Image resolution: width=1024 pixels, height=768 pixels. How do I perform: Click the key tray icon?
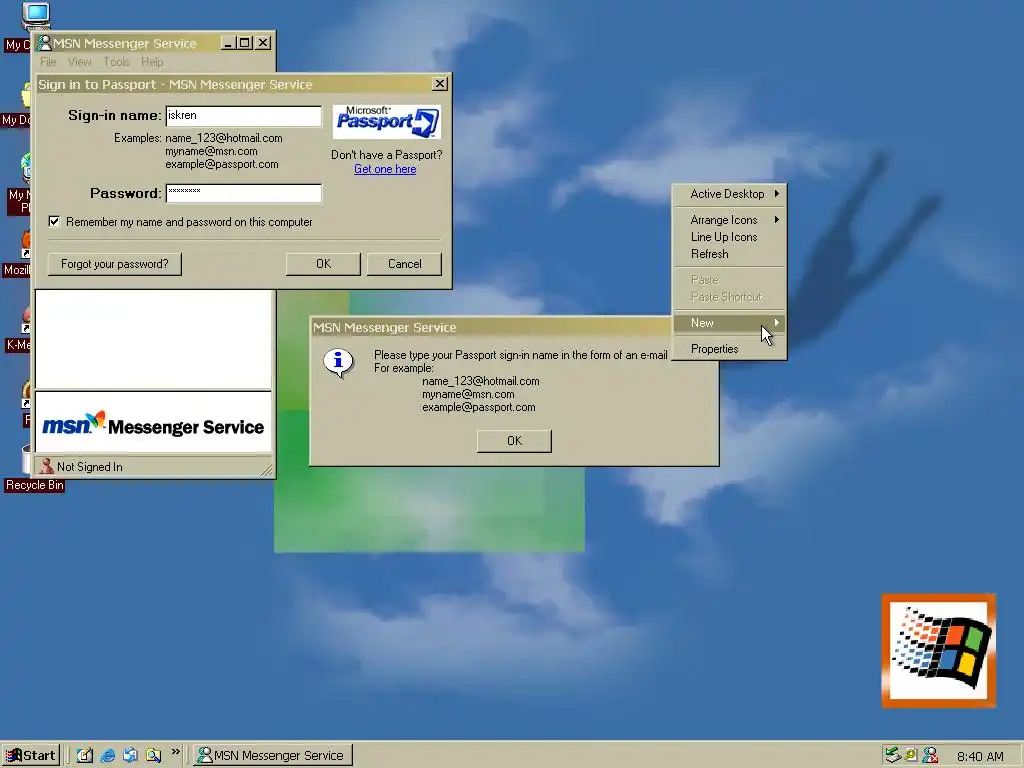tap(911, 755)
